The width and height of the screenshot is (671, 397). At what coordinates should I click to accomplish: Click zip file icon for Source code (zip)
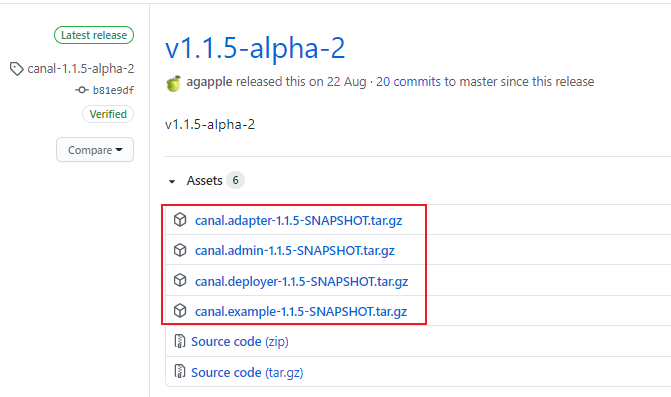[x=180, y=341]
